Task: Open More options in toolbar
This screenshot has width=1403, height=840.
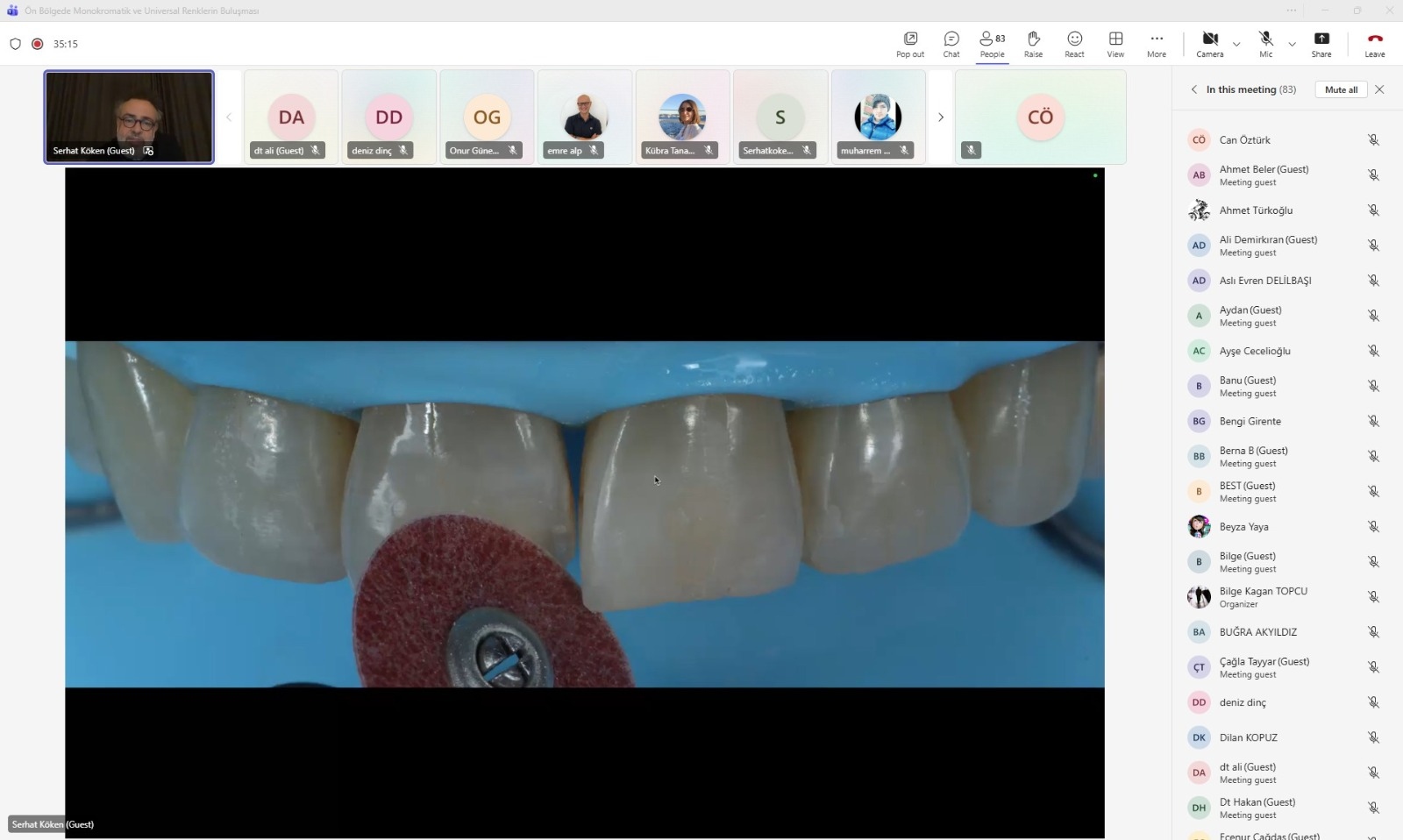Action: point(1157,44)
